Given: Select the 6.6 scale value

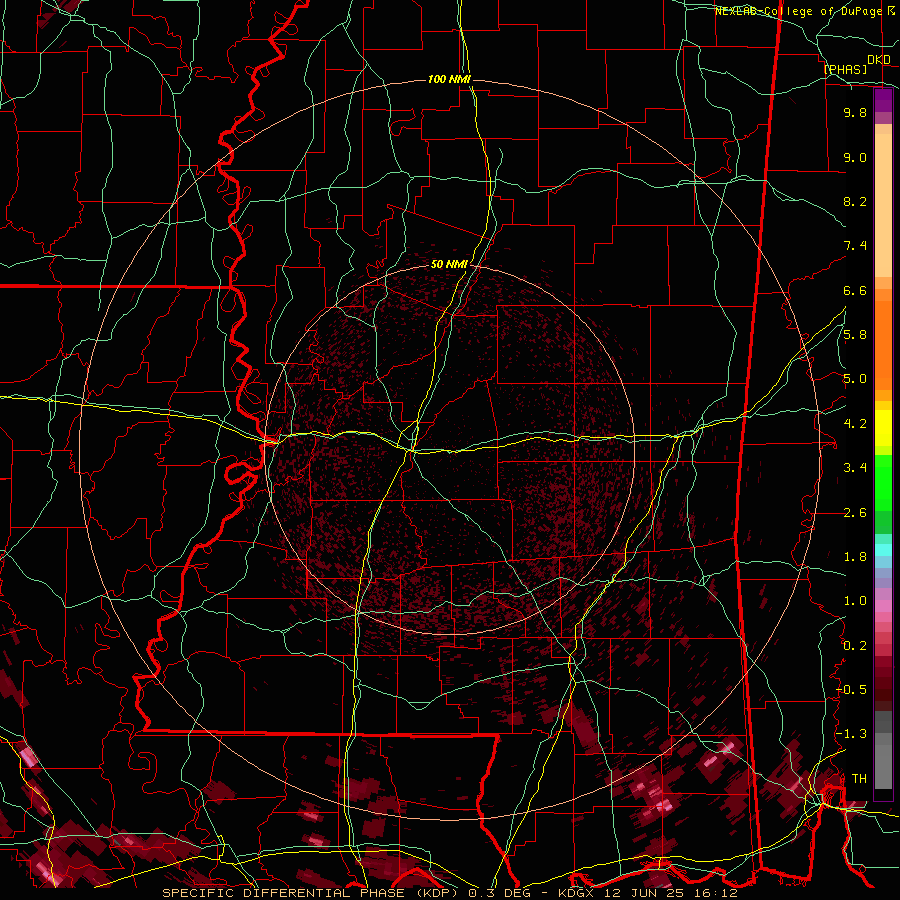Looking at the screenshot, I should [855, 290].
